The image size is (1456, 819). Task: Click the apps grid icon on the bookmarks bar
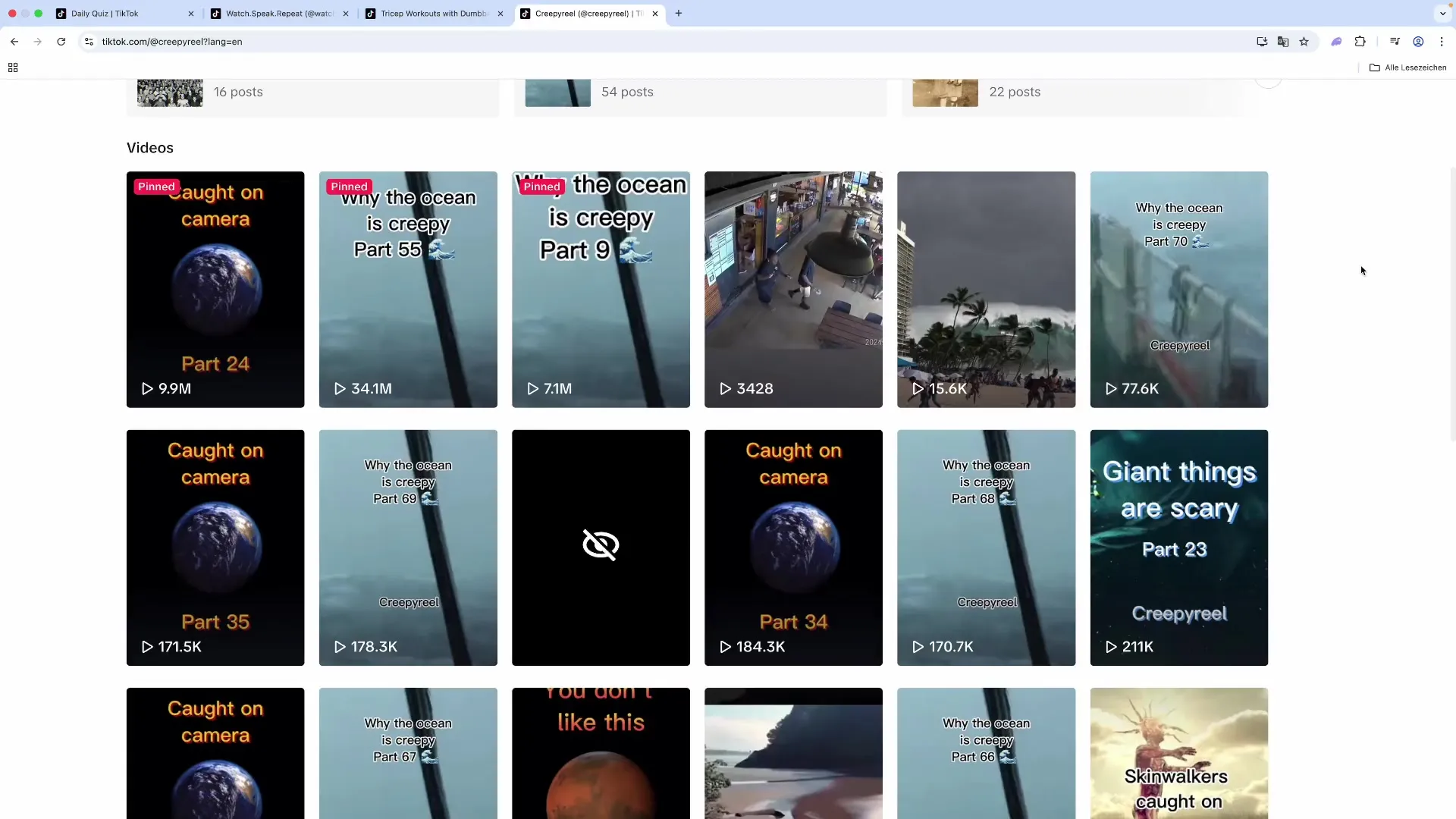12,67
